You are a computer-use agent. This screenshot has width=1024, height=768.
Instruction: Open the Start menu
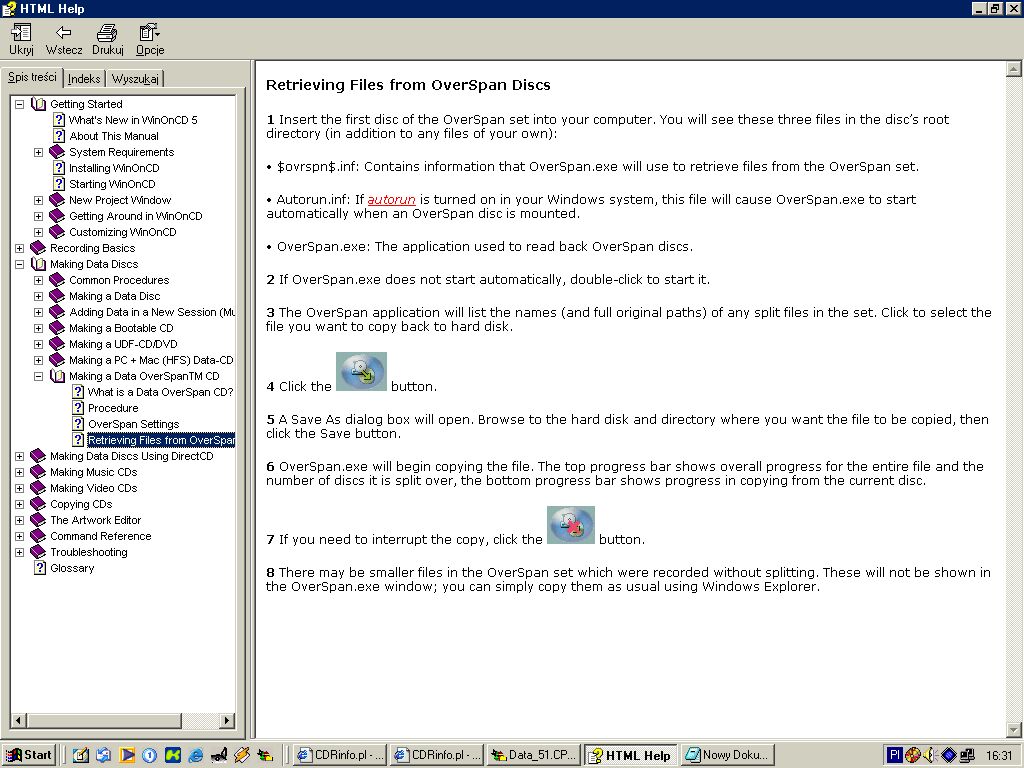point(28,755)
